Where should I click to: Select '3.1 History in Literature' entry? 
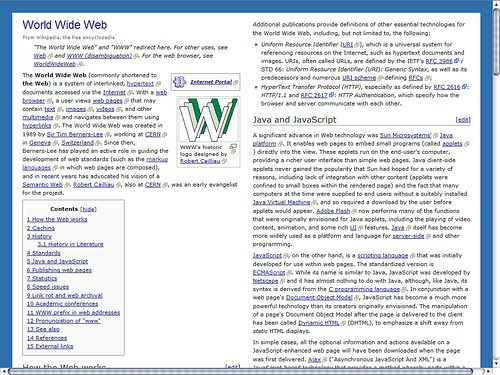tap(70, 244)
